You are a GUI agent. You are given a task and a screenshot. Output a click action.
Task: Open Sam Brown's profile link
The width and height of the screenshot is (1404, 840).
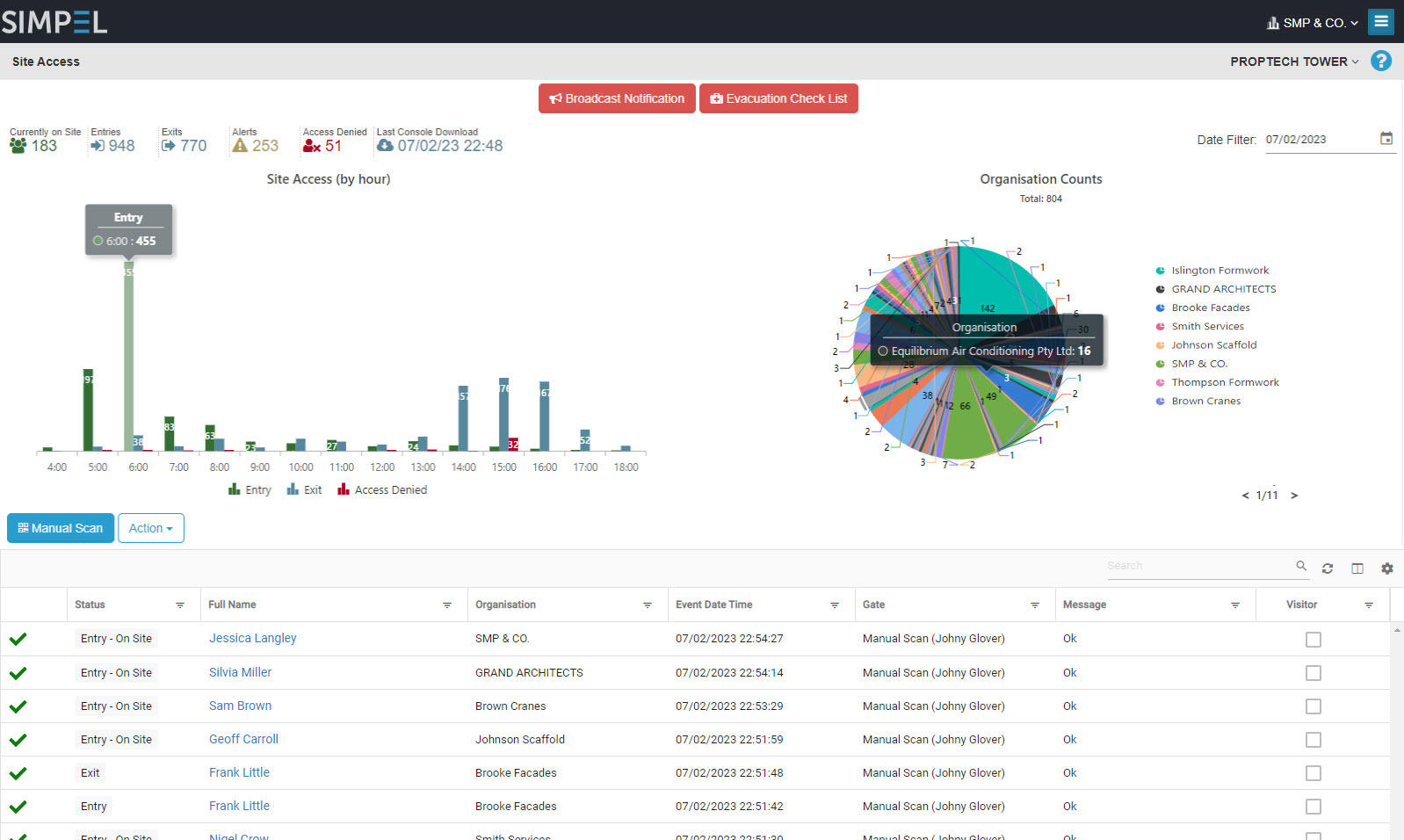(x=240, y=706)
